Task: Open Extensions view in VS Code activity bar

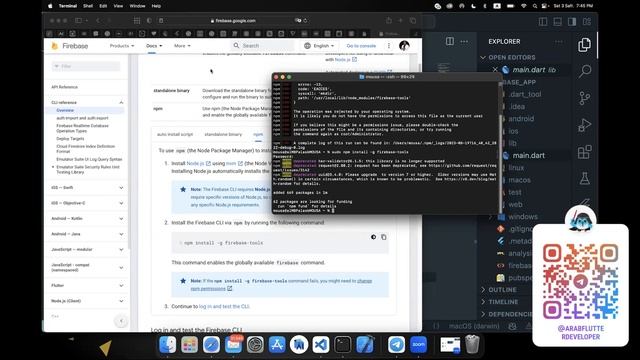Action: click(x=584, y=152)
